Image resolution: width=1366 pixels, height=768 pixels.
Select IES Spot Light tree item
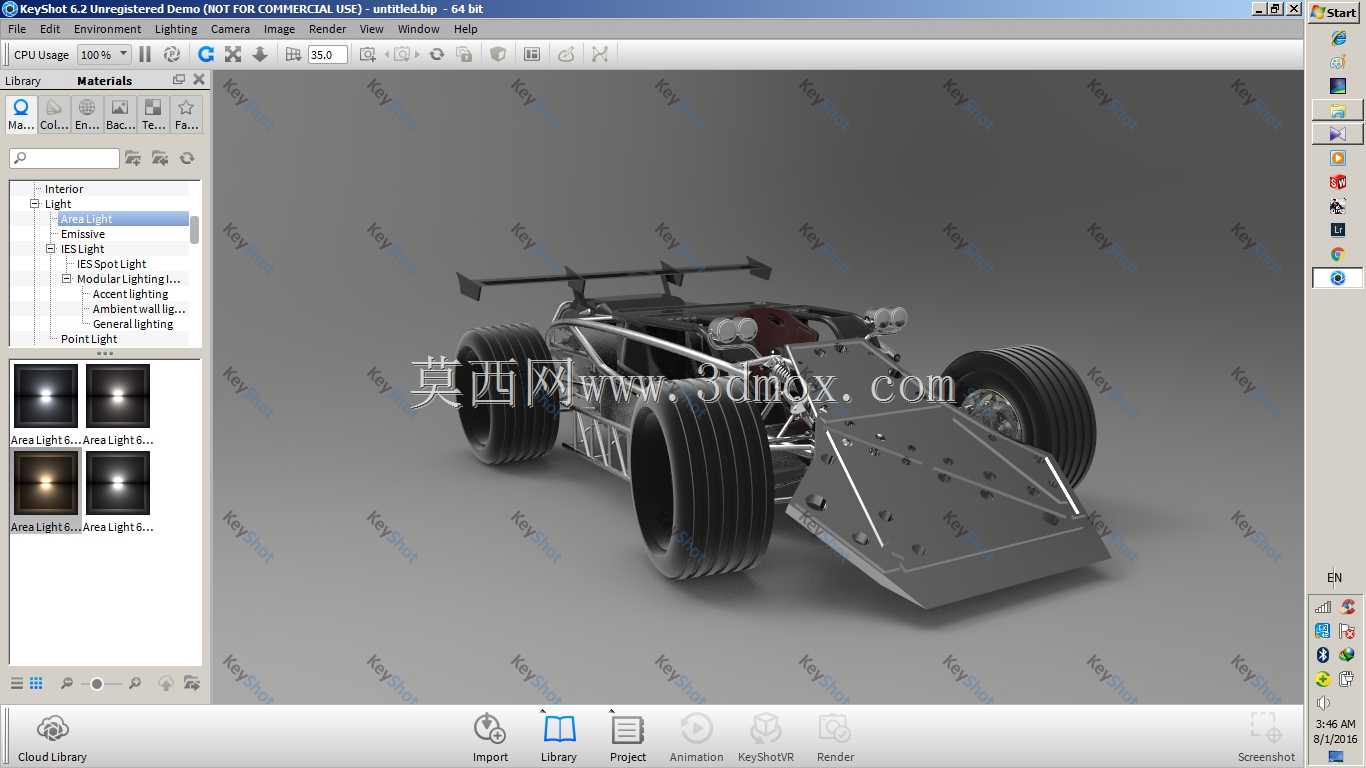click(x=112, y=264)
